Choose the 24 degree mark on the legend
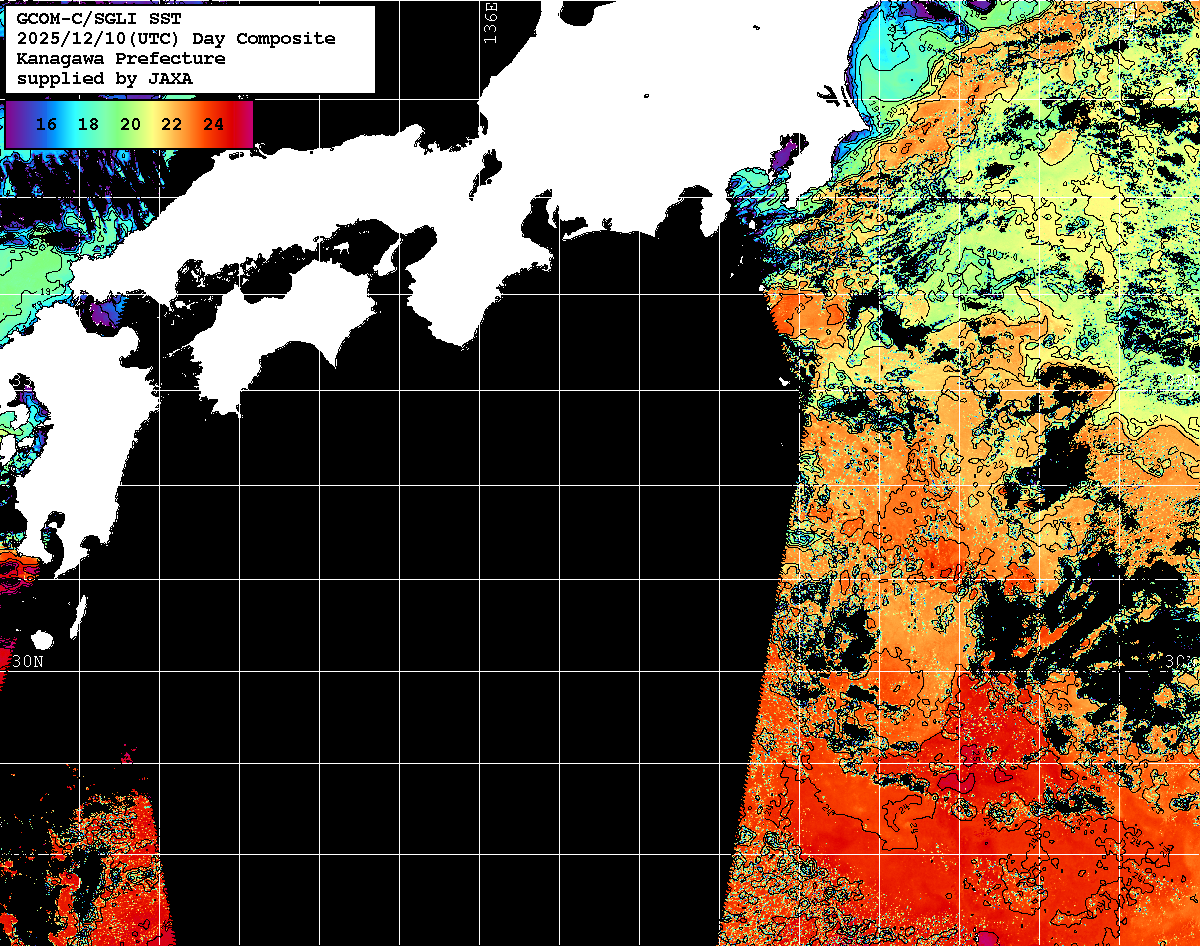1200x946 pixels. point(213,125)
